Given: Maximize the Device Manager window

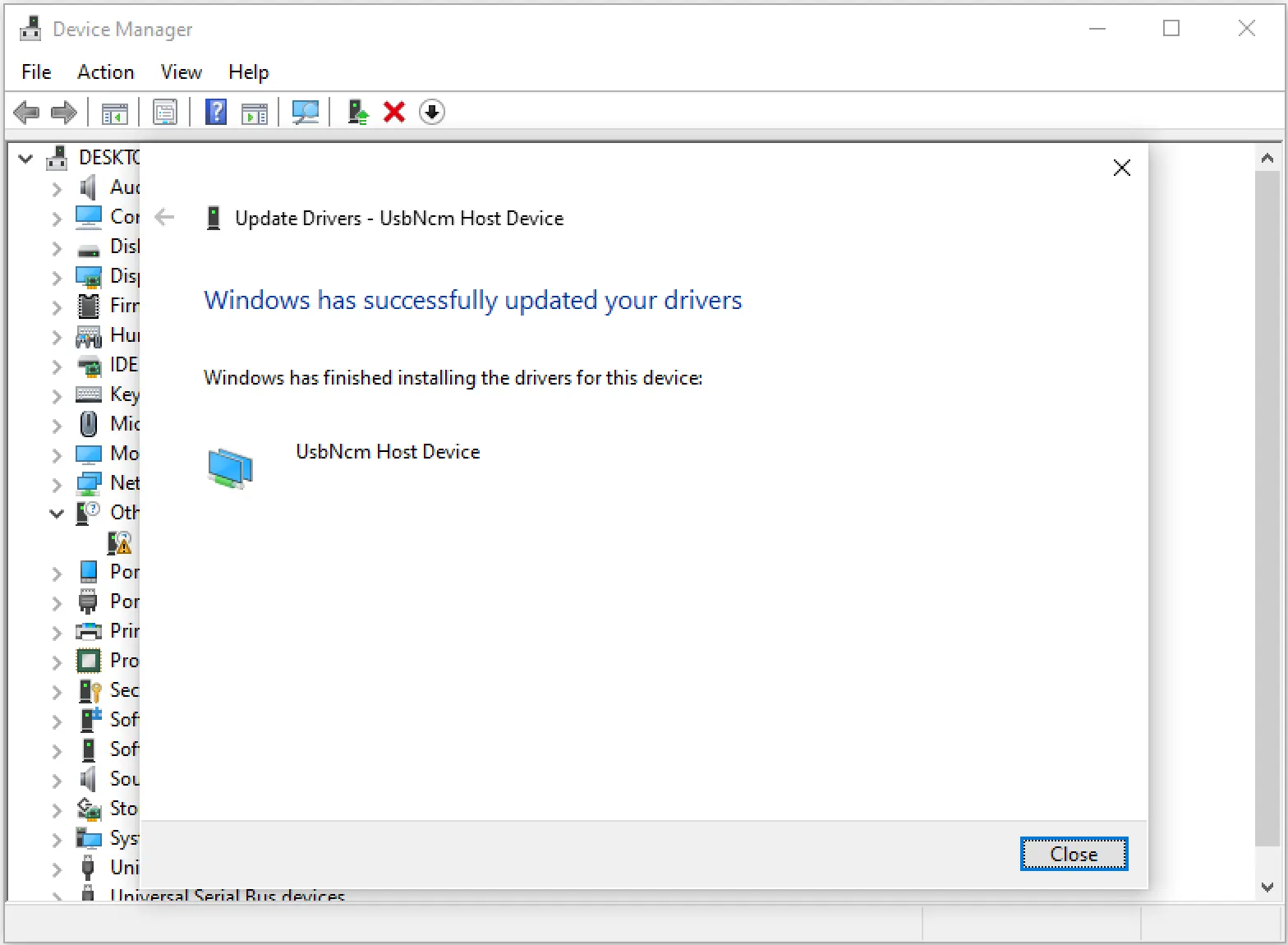Looking at the screenshot, I should [x=1171, y=28].
